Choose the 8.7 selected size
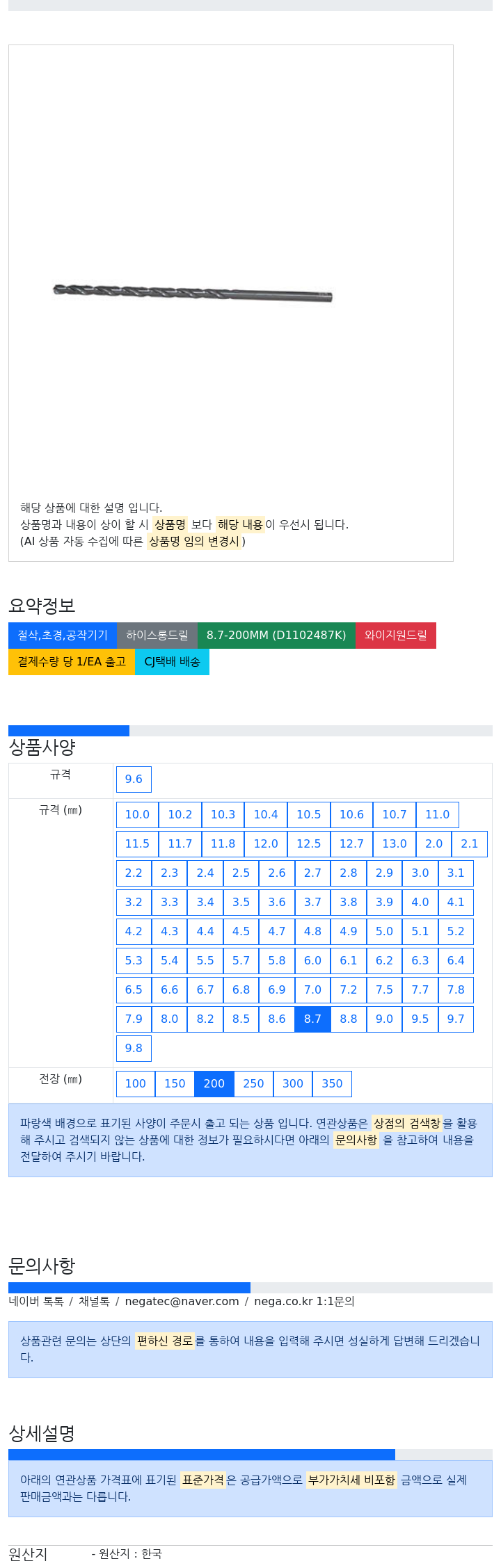501x1568 pixels. point(312,1019)
